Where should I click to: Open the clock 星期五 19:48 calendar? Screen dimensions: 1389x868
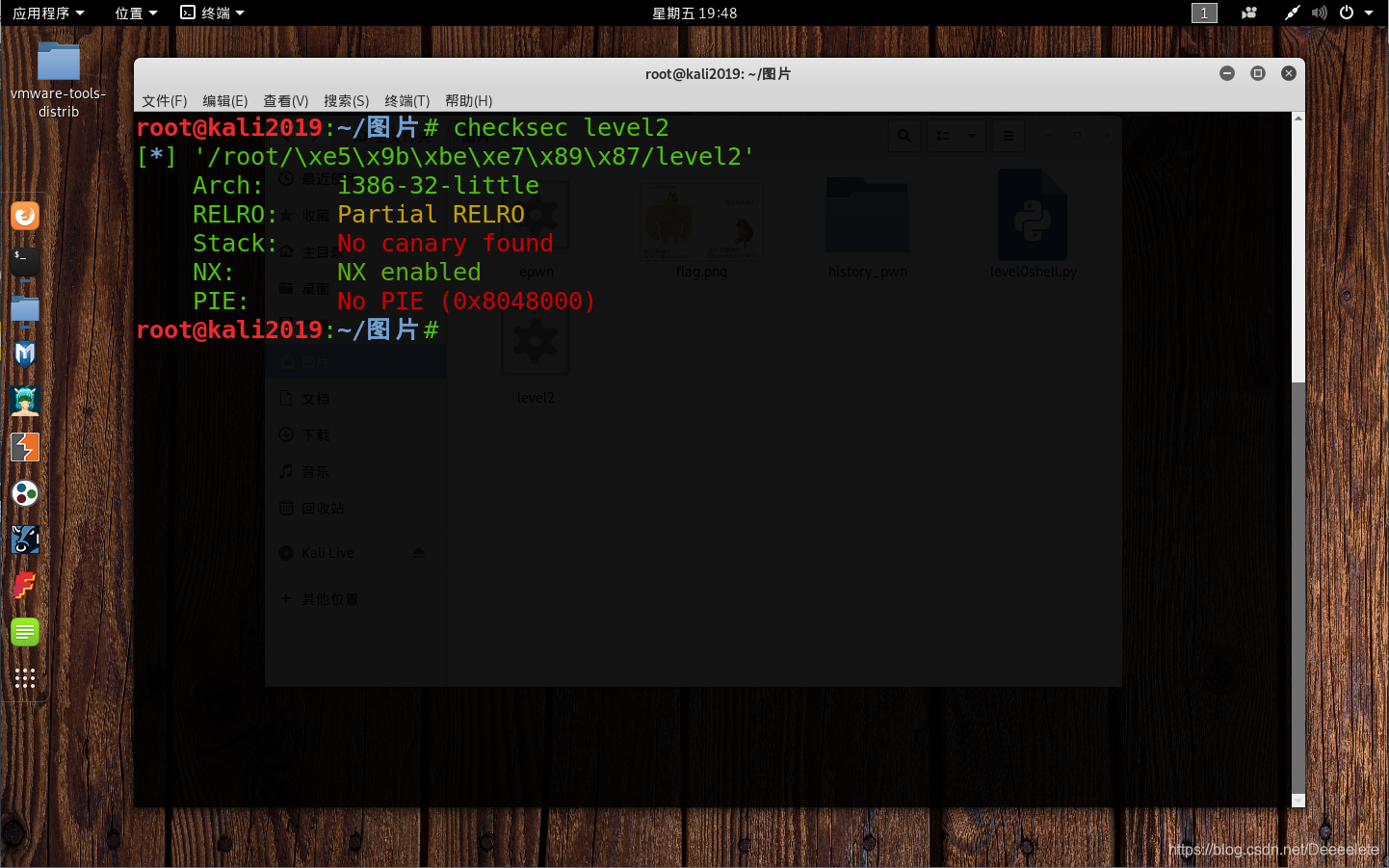[694, 13]
